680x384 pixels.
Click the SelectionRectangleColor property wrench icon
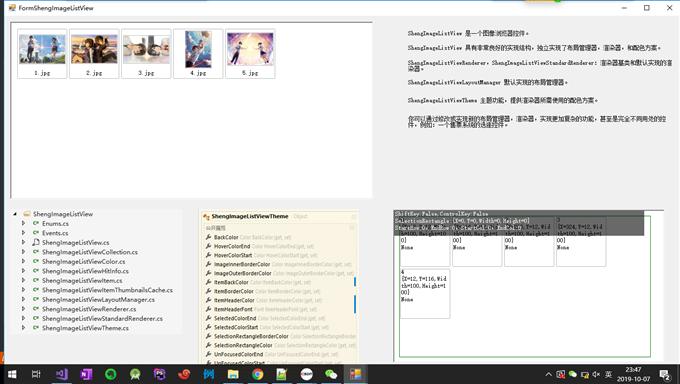click(x=209, y=345)
